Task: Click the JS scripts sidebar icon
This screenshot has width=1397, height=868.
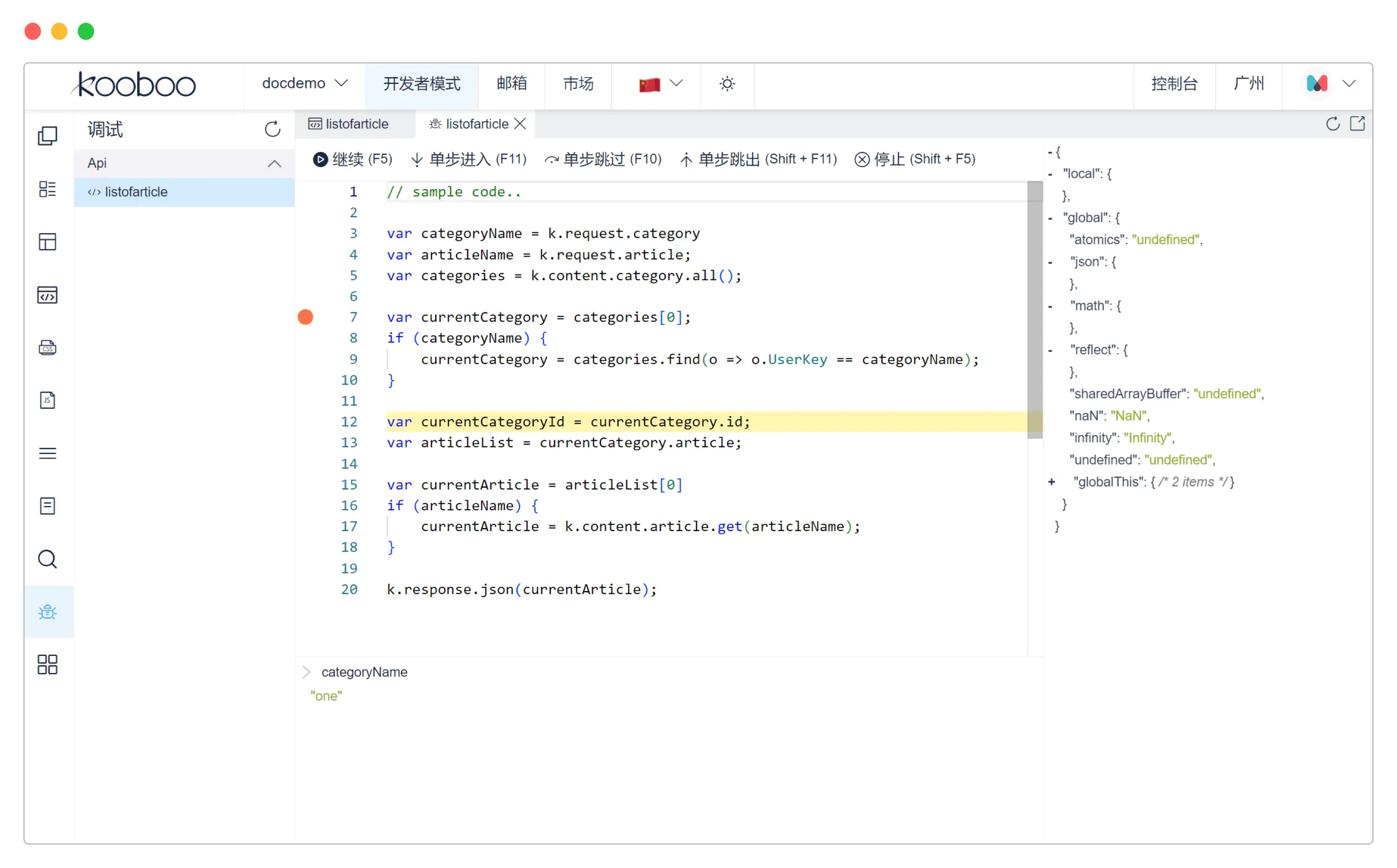Action: pos(48,401)
